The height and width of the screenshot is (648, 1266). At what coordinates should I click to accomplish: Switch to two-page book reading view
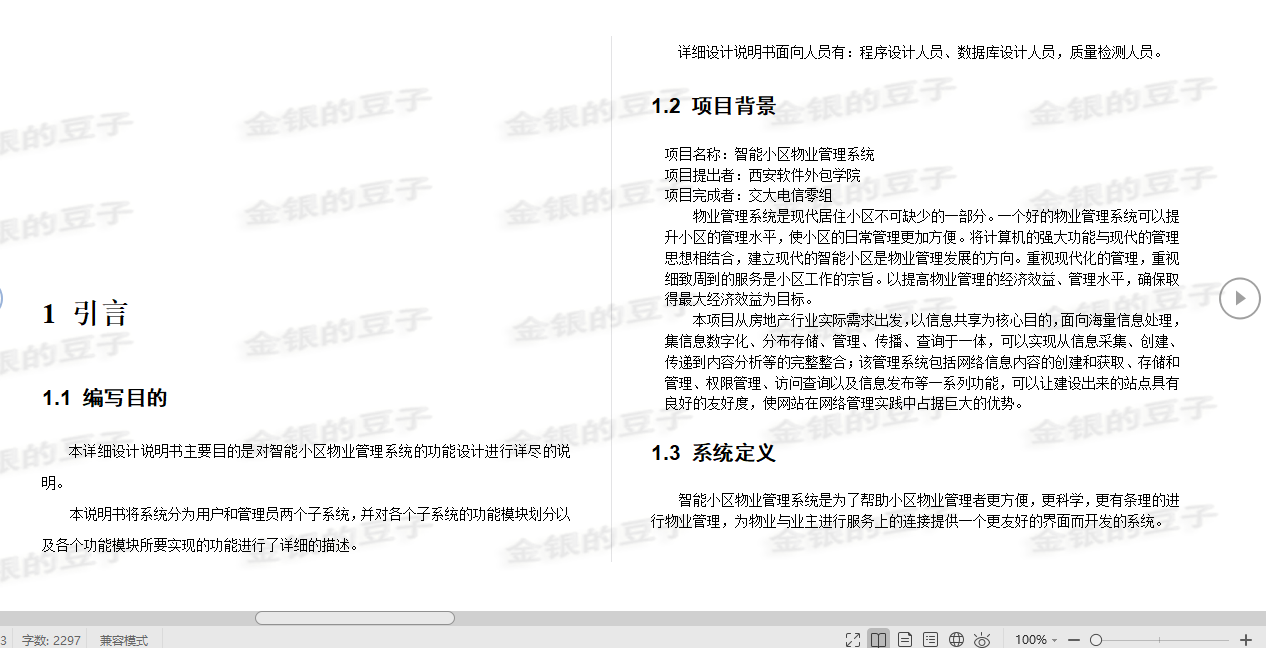pyautogui.click(x=877, y=638)
